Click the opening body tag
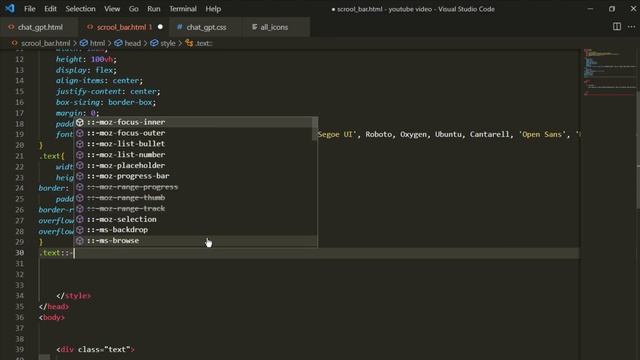Viewport: 640px width, 360px height. coord(52,317)
